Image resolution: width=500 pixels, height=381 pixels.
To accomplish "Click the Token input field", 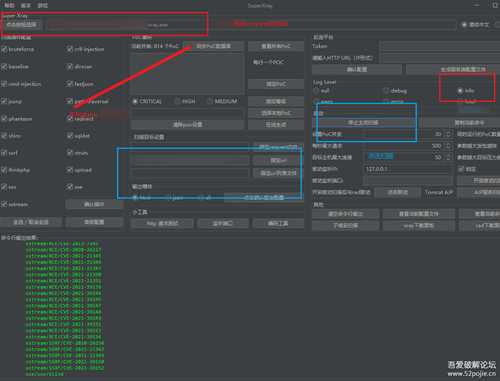I will coord(440,46).
